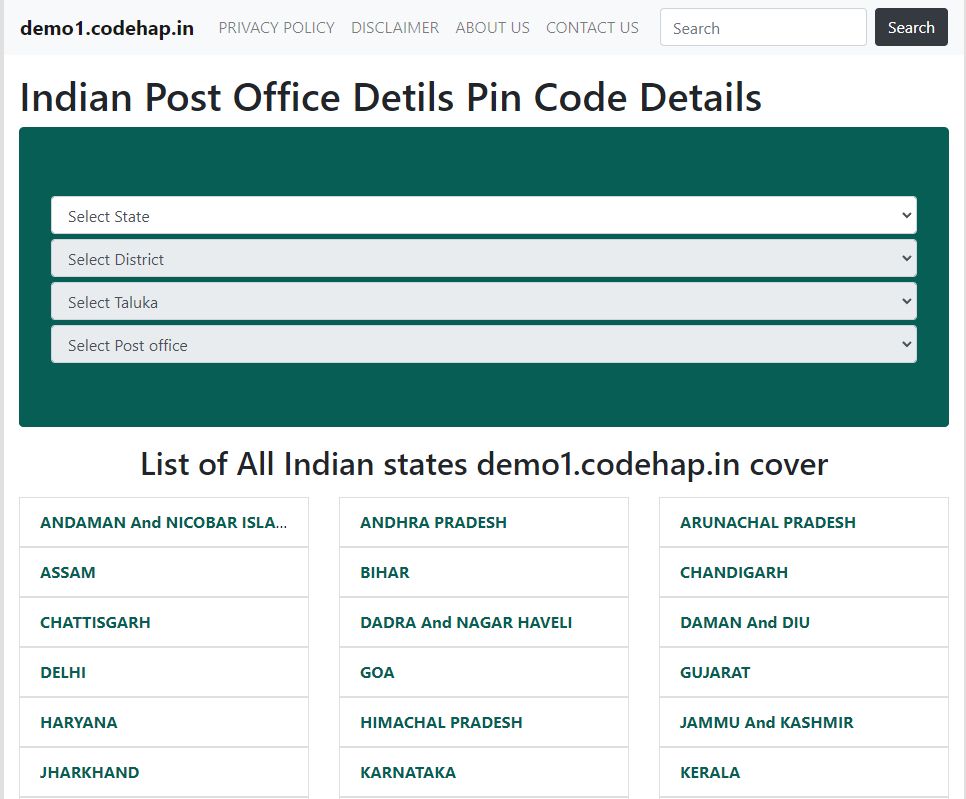Screen dimensions: 966x799
Task: Navigate to Contact Us
Action: point(592,28)
